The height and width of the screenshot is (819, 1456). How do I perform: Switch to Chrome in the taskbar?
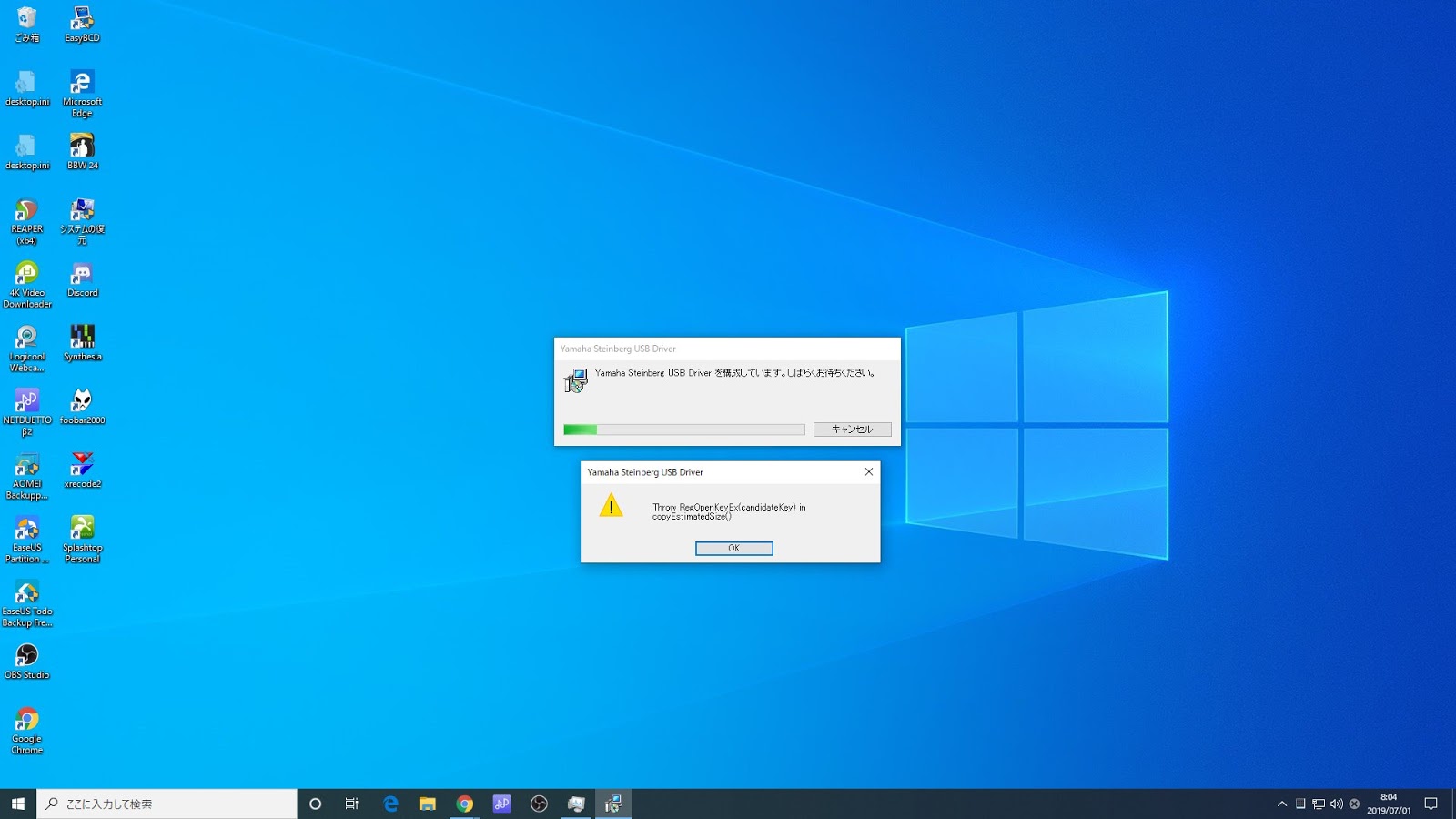click(465, 804)
